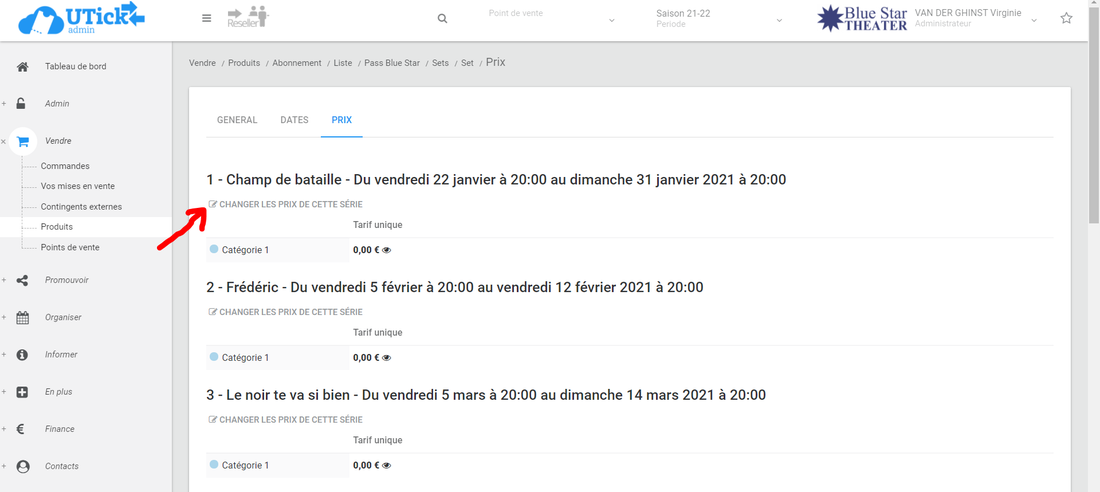Click the favorites star icon

[1066, 19]
